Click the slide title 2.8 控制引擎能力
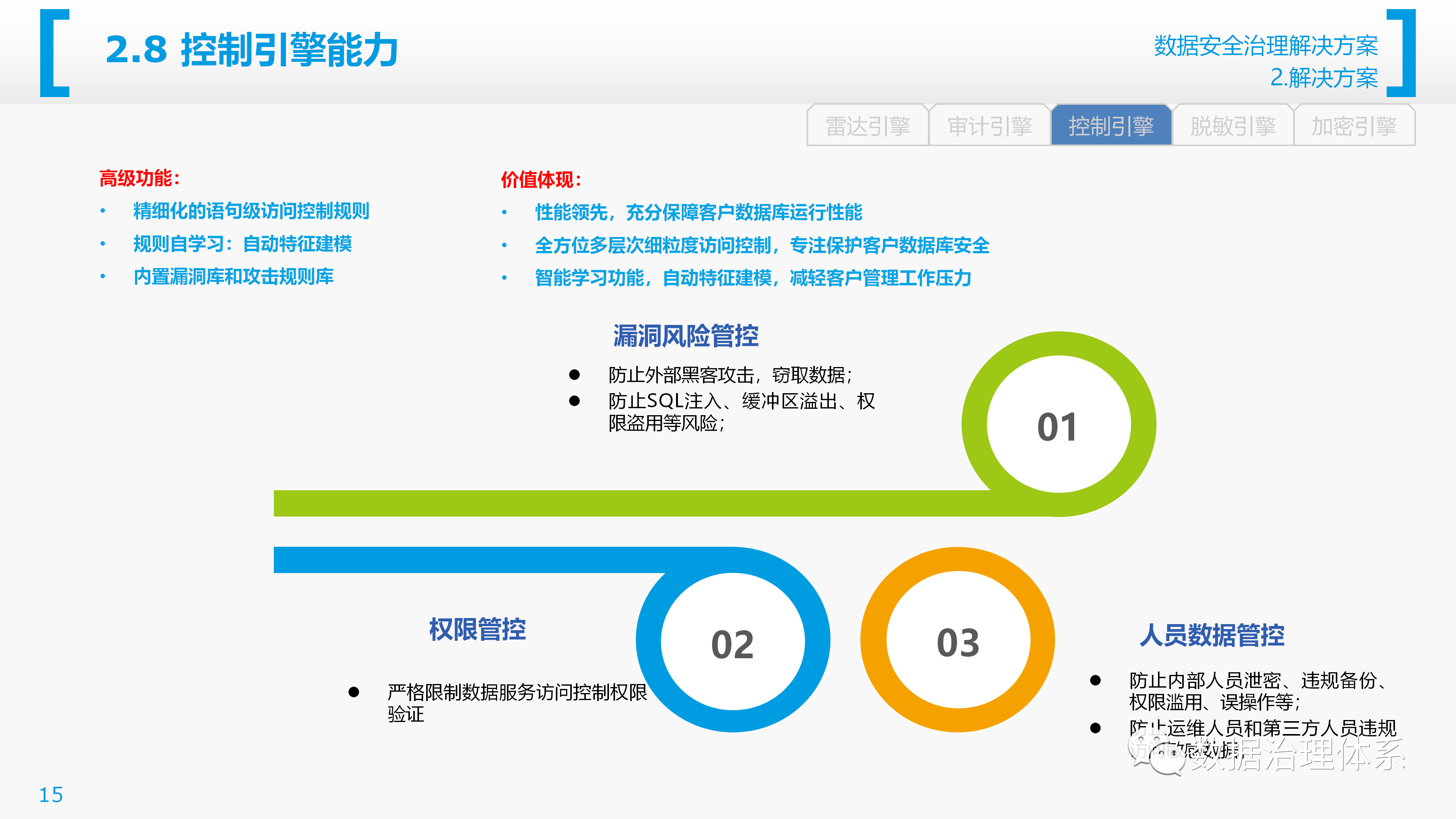This screenshot has width=1456, height=819. tap(252, 50)
